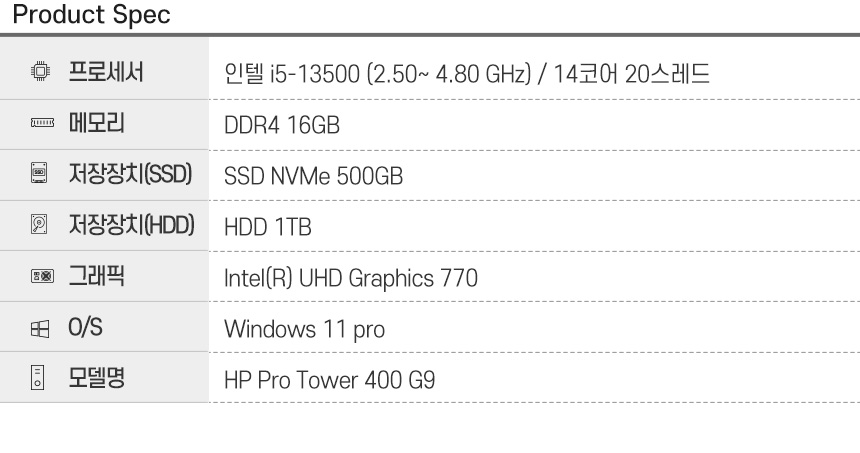Click the 그래픽 row label
Screen dimensions: 860x453
(x=95, y=277)
